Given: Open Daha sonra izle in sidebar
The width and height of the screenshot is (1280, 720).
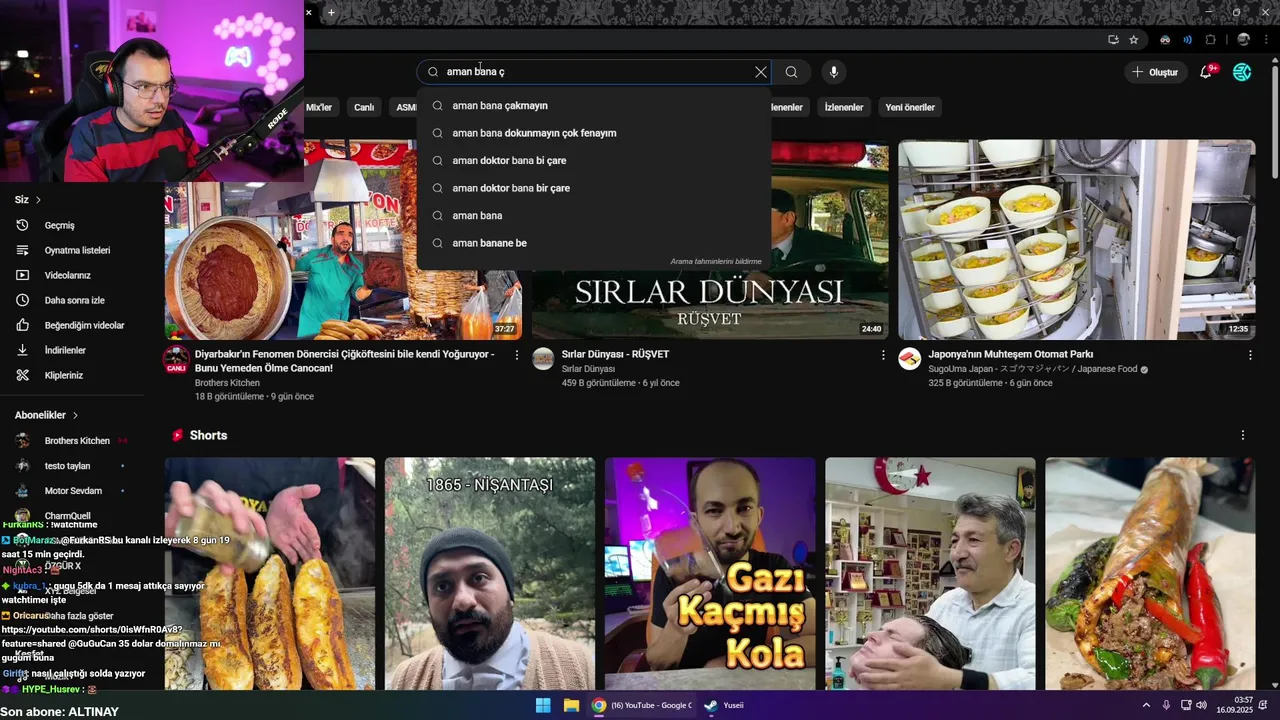Looking at the screenshot, I should [x=72, y=300].
